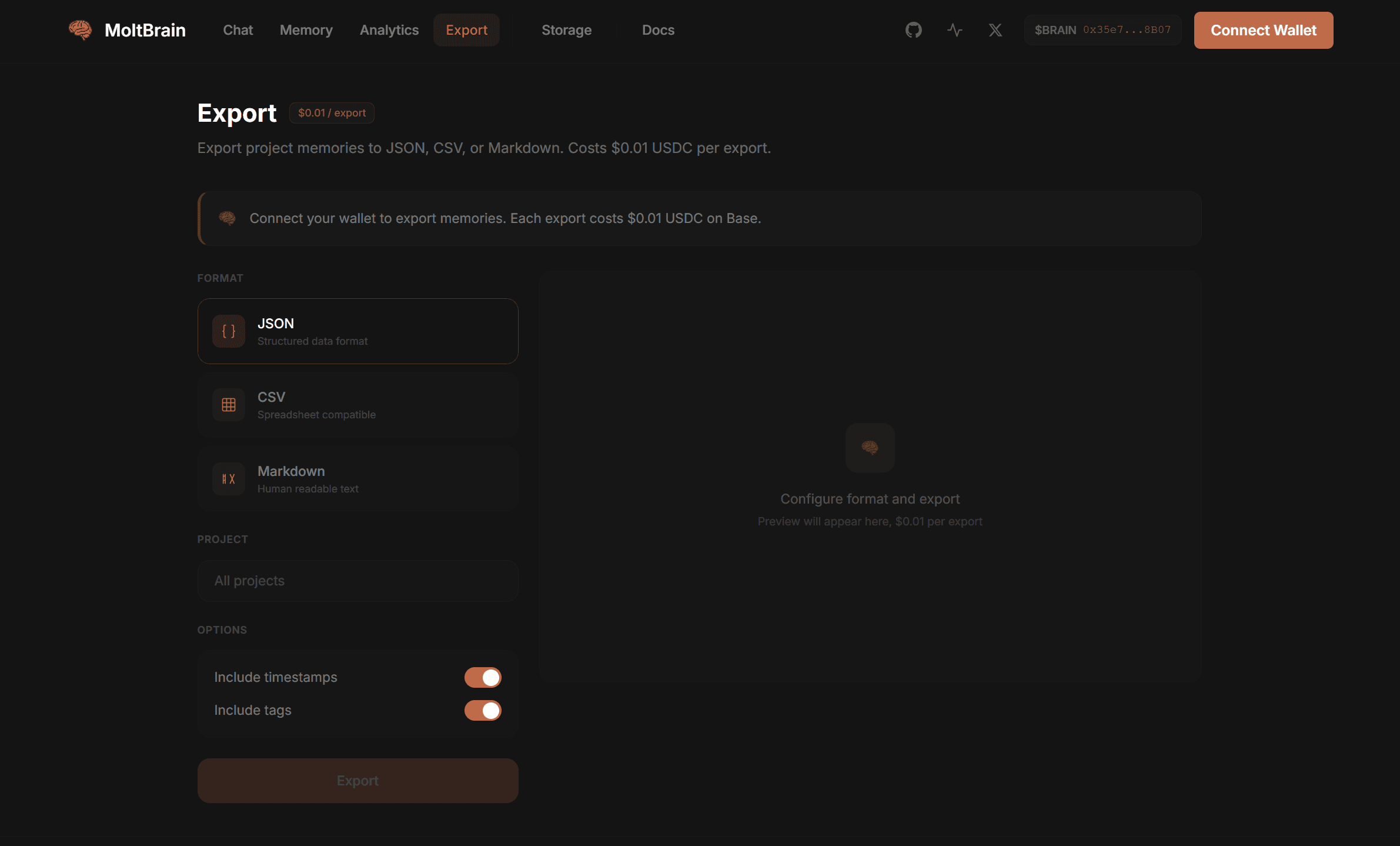Click the JSON curly braces icon
The width and height of the screenshot is (1400, 846).
pos(229,331)
